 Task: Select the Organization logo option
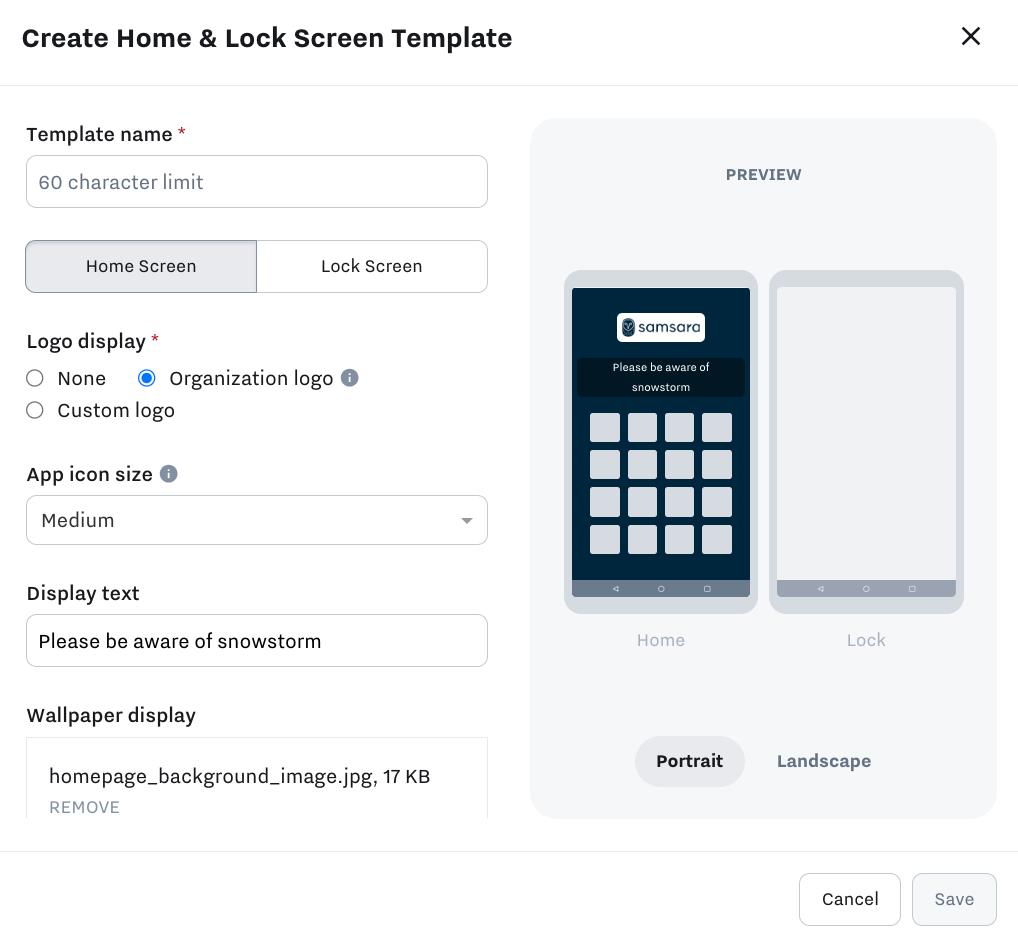[146, 378]
